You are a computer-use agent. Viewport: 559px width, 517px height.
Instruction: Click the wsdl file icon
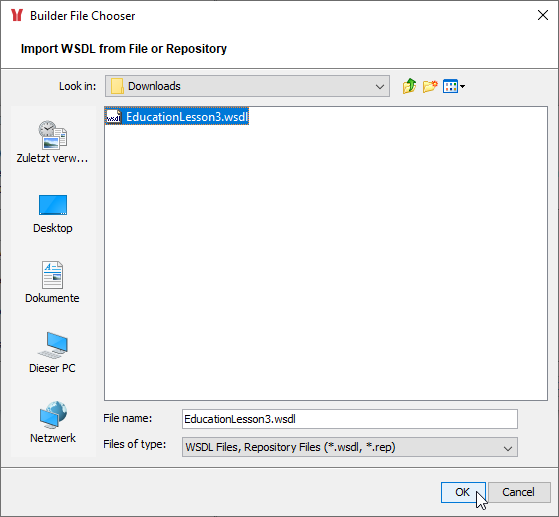coord(113,117)
